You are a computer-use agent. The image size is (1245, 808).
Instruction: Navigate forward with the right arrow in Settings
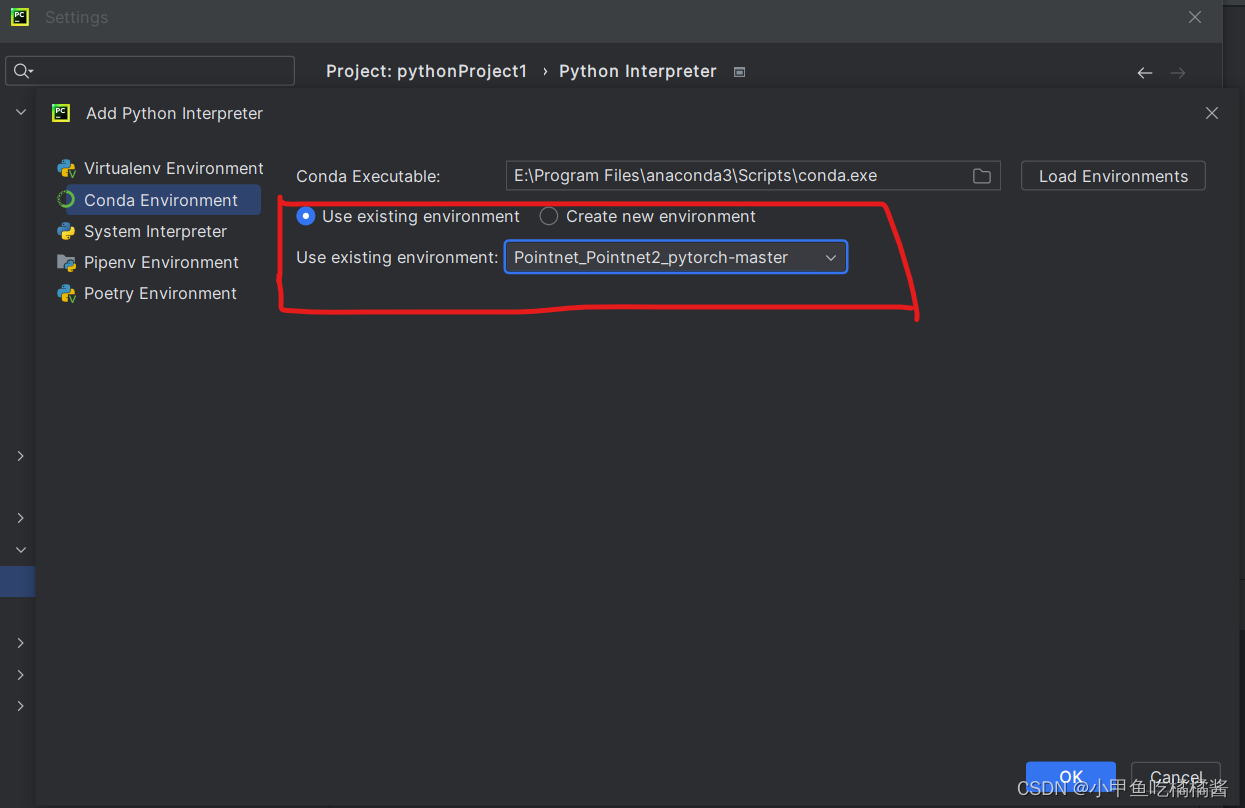click(x=1178, y=72)
